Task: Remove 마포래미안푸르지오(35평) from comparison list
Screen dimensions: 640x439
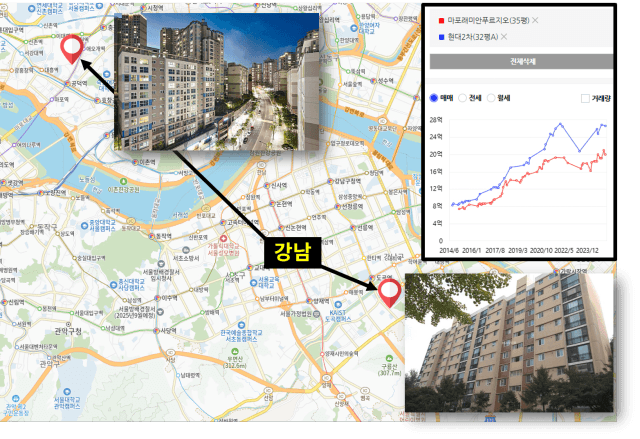Action: coord(535,20)
